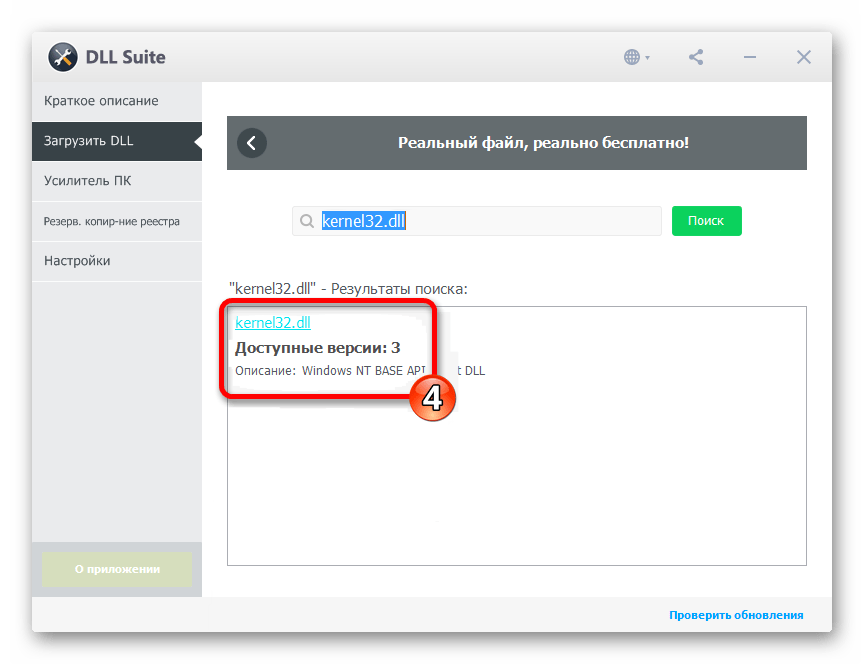
Task: Open Резерв. копир-ние реестра section
Action: point(111,221)
